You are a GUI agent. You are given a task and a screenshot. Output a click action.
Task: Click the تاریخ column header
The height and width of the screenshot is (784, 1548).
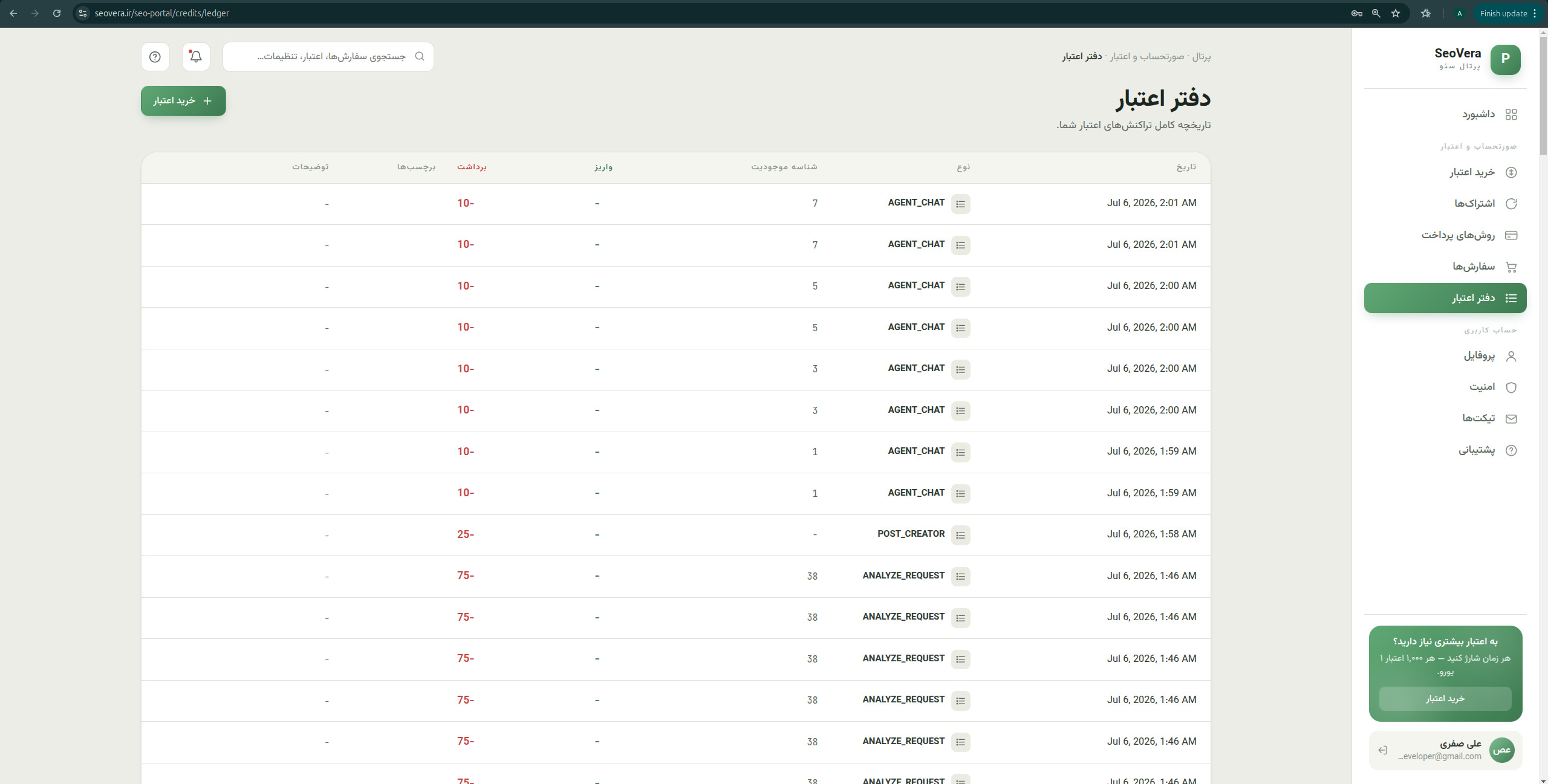point(1186,167)
